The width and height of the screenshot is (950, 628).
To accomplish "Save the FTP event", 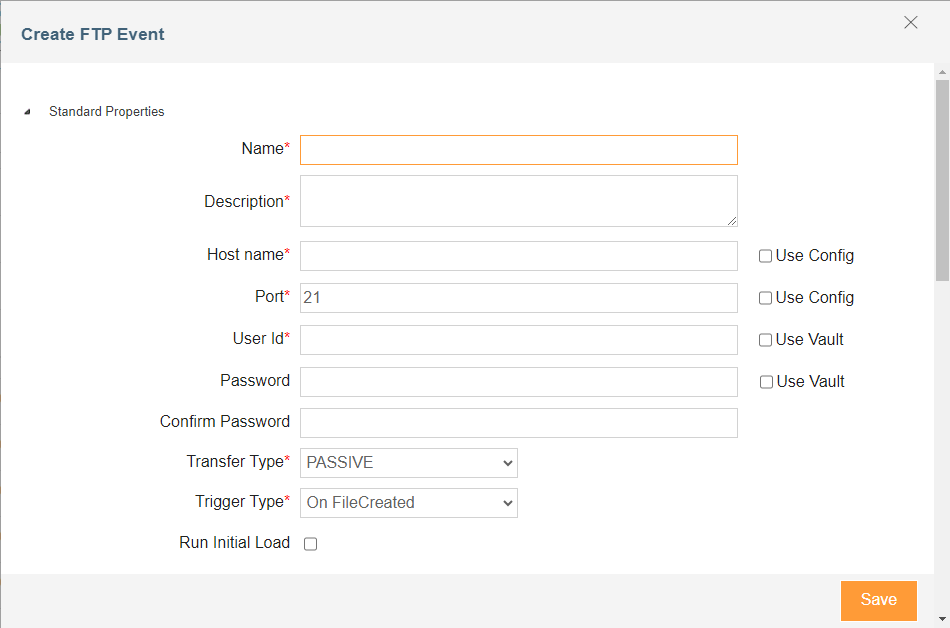I will (x=879, y=600).
